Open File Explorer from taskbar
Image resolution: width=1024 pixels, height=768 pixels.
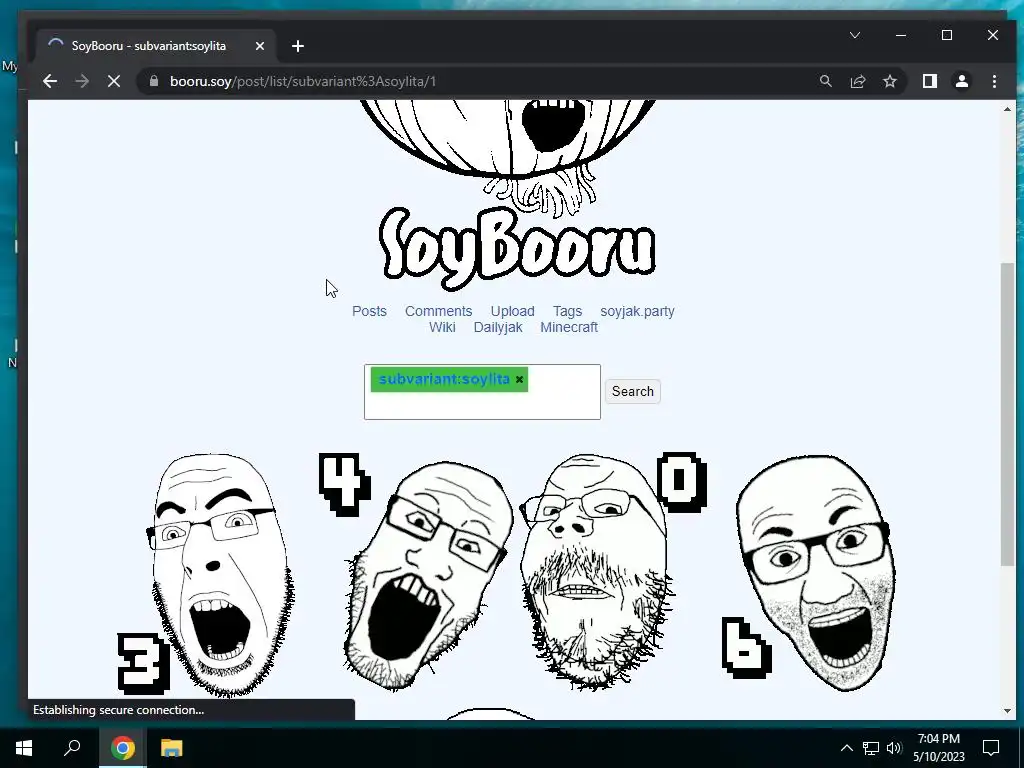click(x=172, y=748)
